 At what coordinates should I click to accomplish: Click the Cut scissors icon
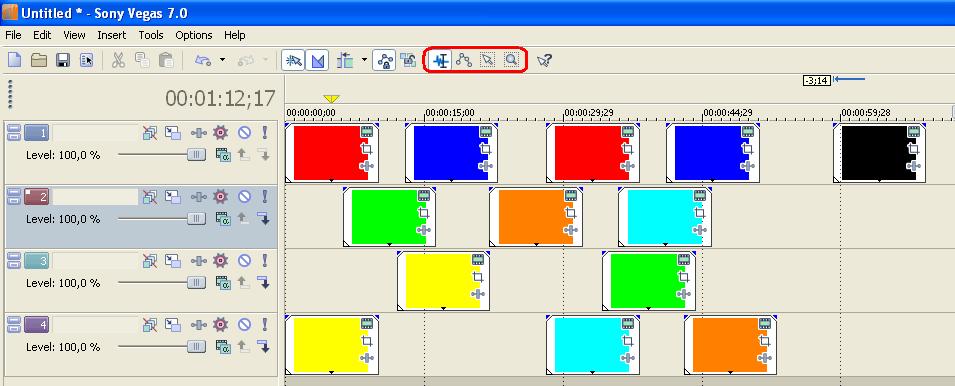pyautogui.click(x=118, y=60)
